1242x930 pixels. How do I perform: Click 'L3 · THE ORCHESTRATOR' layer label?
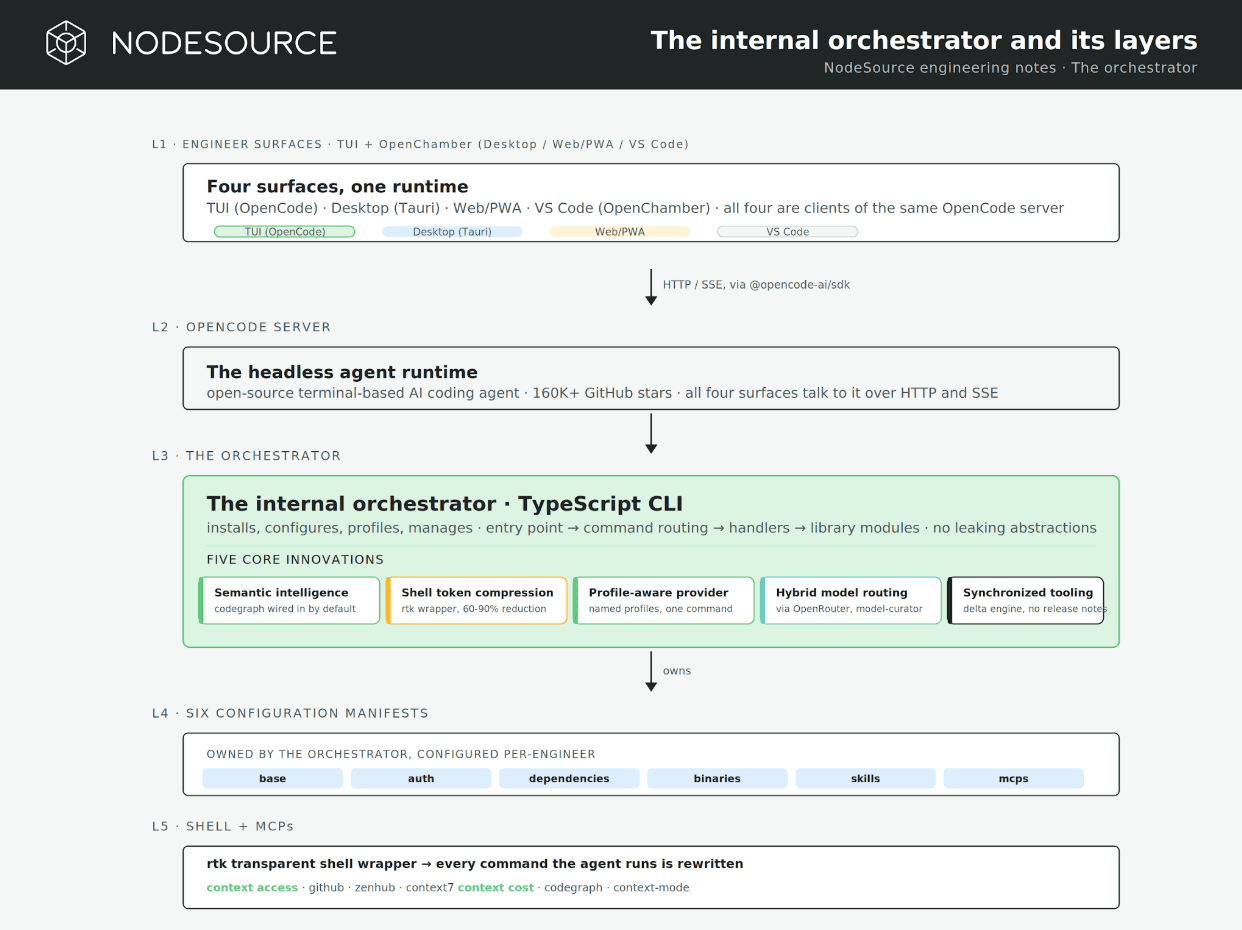[x=246, y=455]
